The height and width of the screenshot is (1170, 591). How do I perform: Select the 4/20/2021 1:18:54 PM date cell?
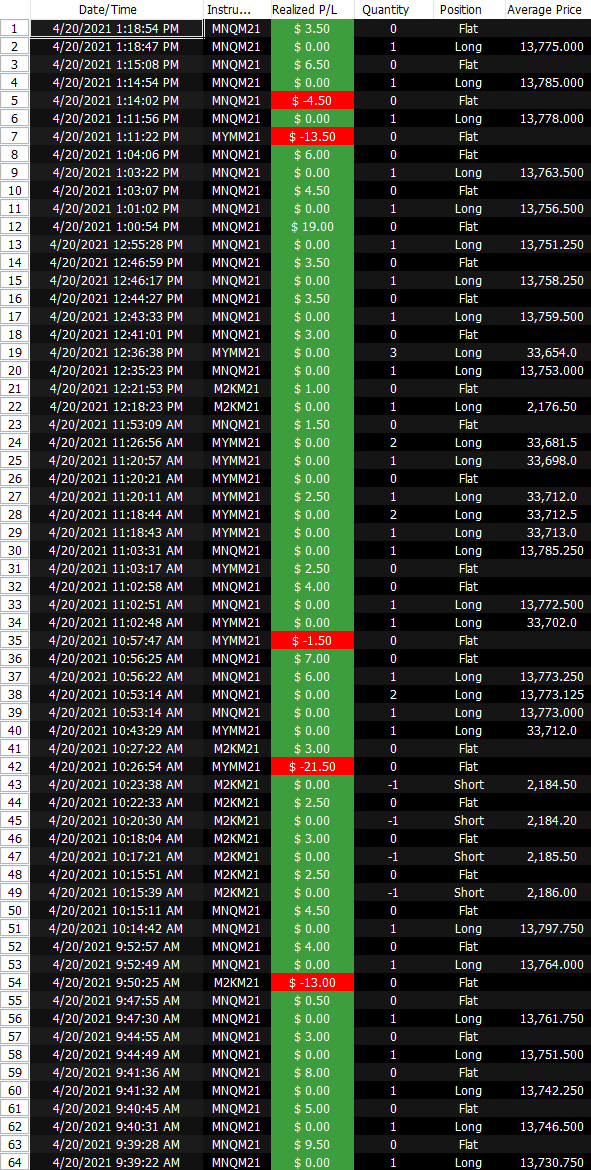[x=116, y=29]
